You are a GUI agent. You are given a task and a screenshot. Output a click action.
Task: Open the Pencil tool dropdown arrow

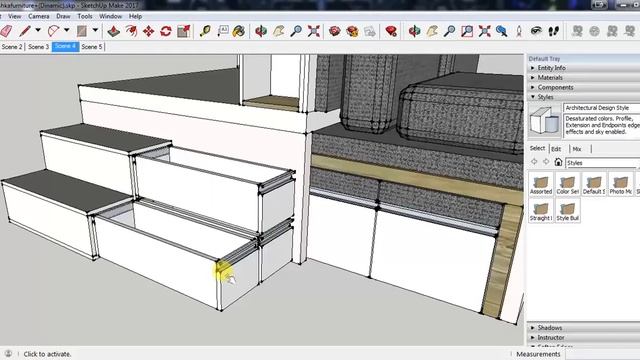pyautogui.click(x=38, y=30)
